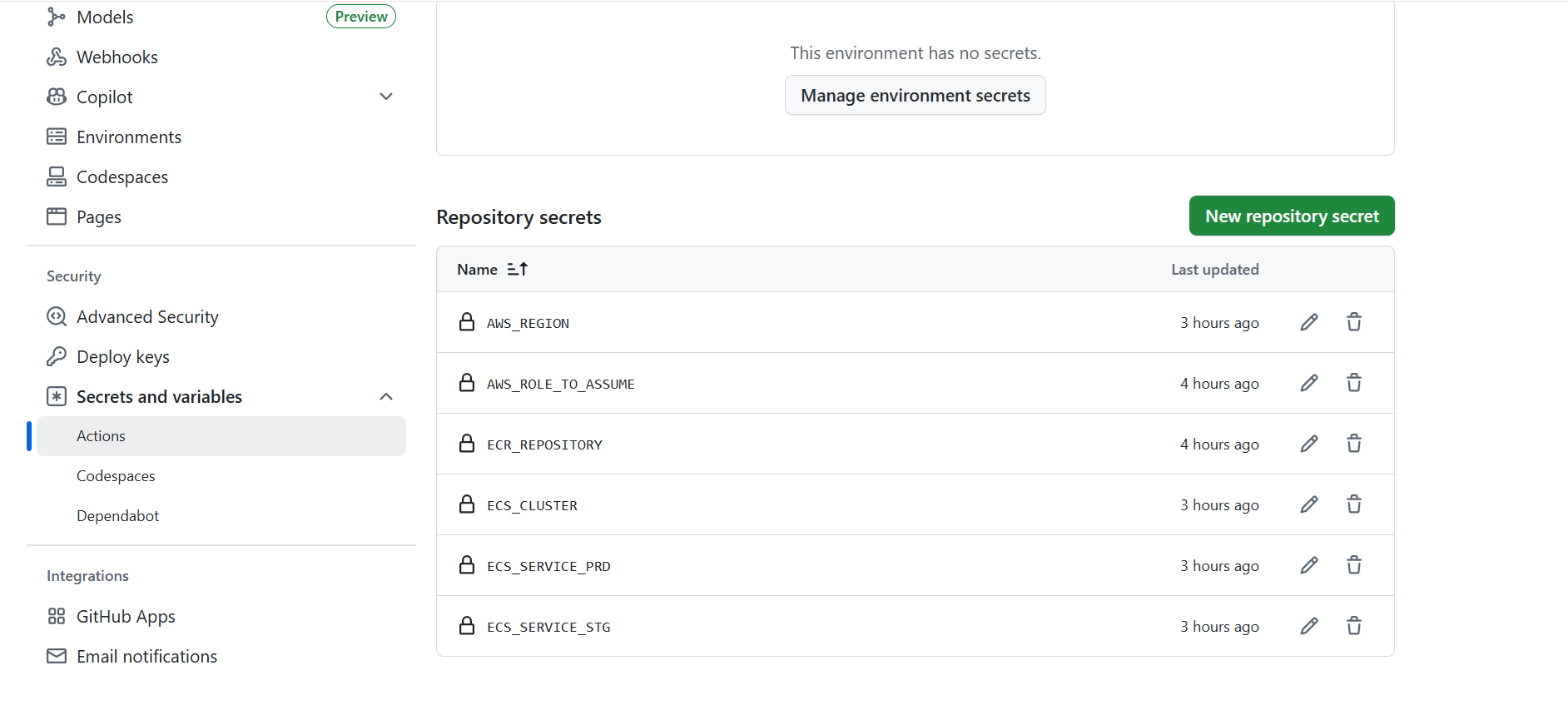Click the lock icon beside ECS_SERVICE_STG
This screenshot has height=720, width=1568.
pos(467,626)
